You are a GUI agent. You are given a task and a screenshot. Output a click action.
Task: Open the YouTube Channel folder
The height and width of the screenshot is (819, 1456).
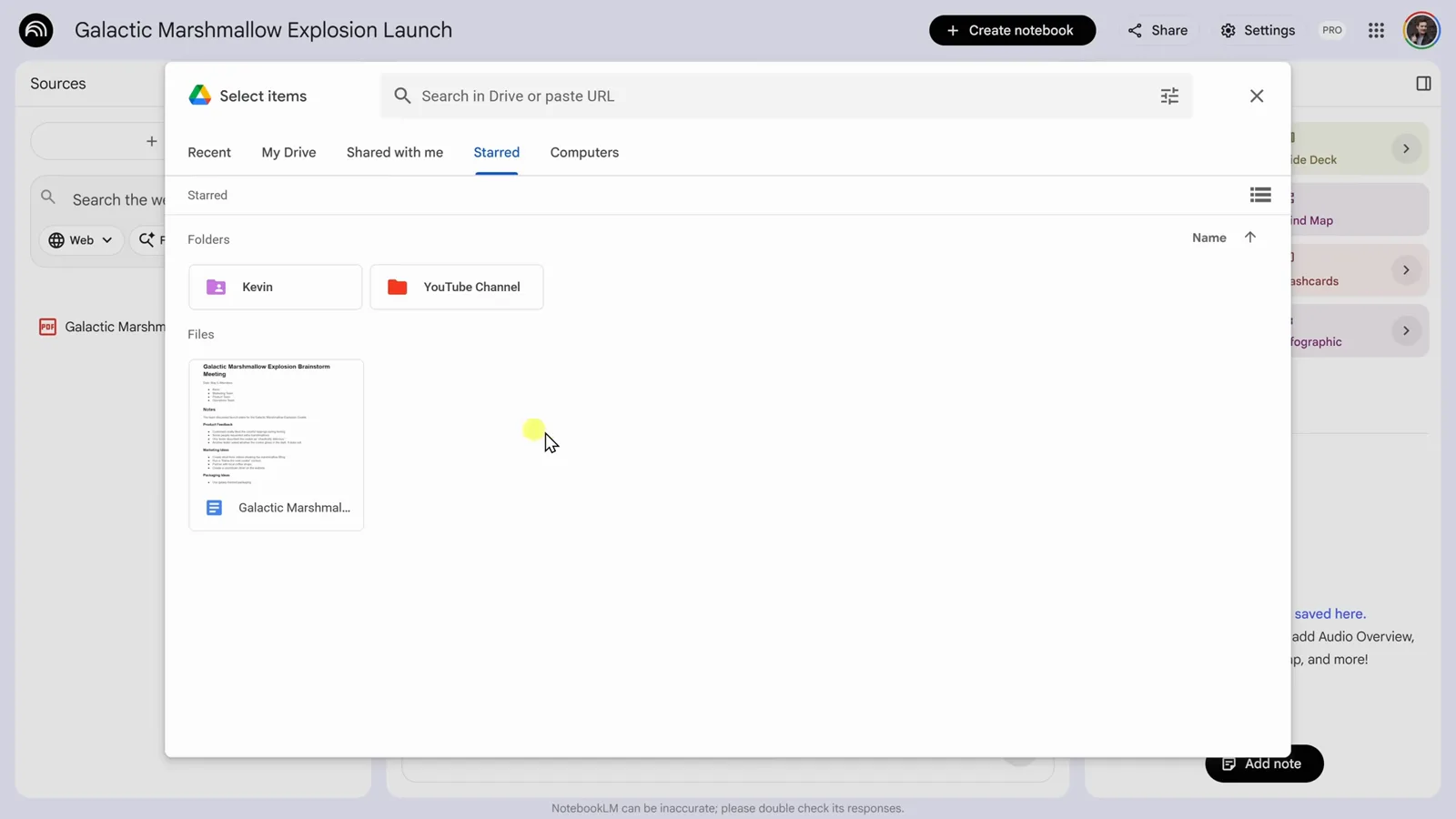click(457, 287)
